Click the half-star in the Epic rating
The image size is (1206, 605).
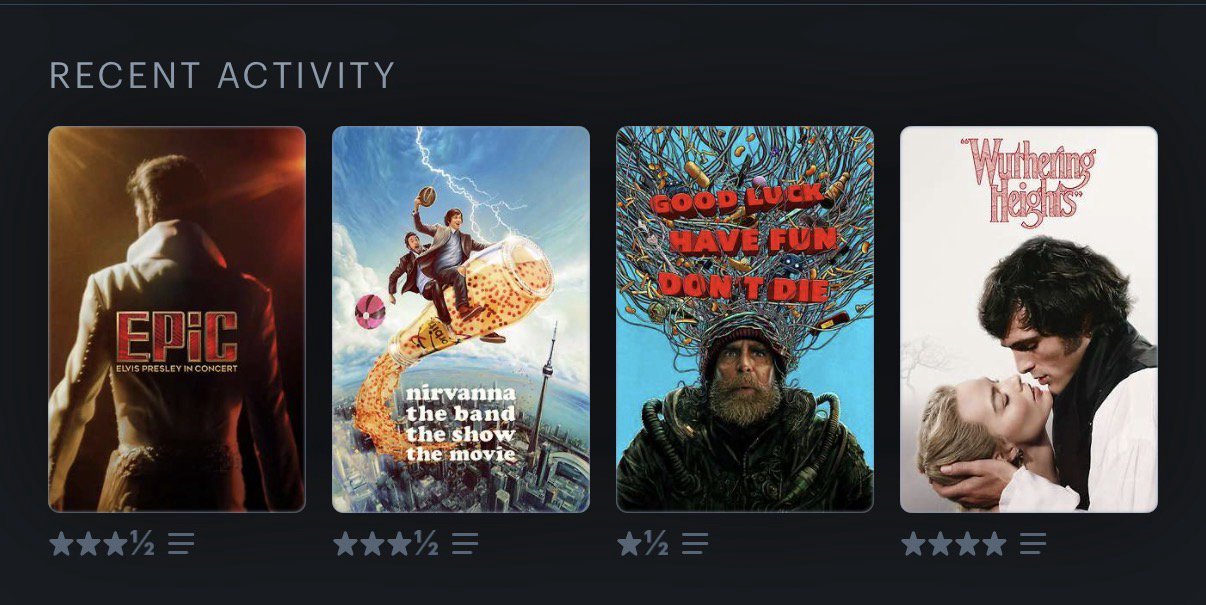pyautogui.click(x=142, y=544)
